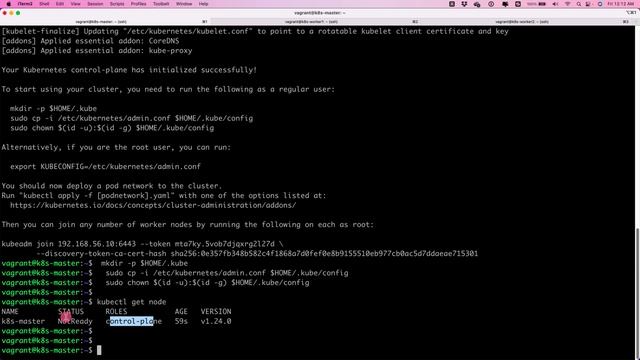Click the Siri icon in menu bar

[x=600, y=4]
